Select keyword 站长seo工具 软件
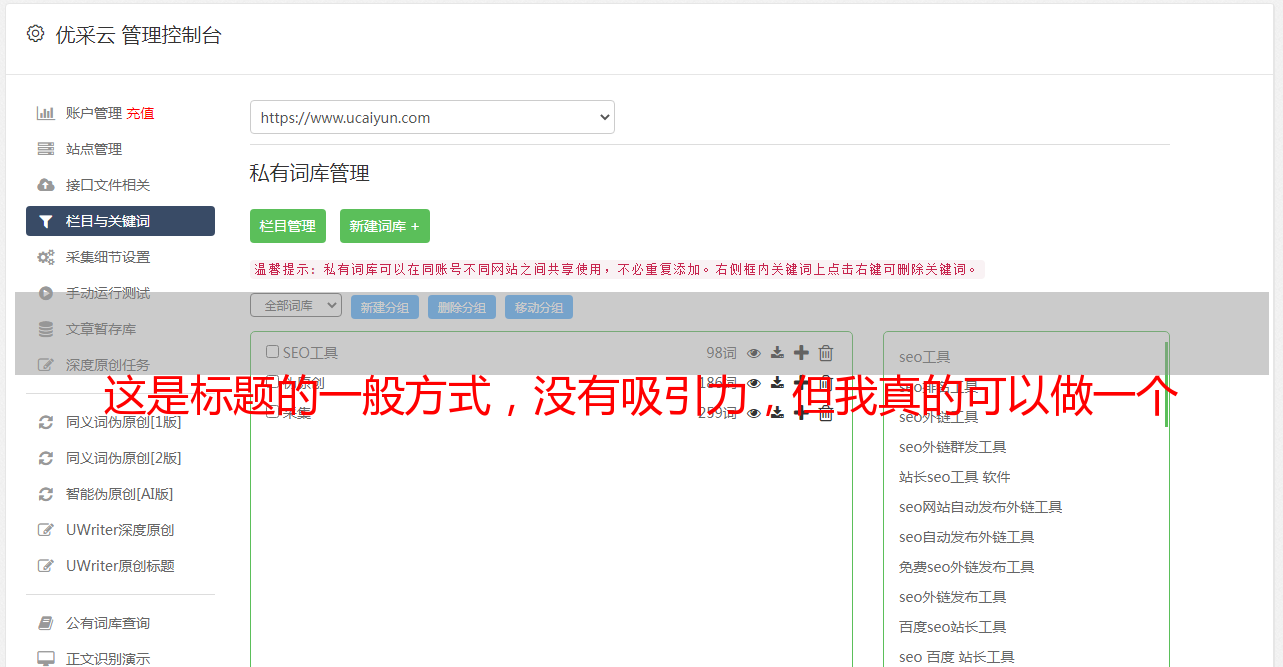 [955, 477]
